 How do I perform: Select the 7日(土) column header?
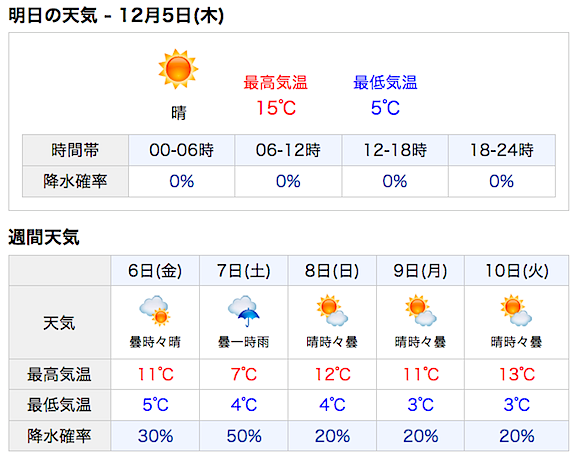pos(244,271)
